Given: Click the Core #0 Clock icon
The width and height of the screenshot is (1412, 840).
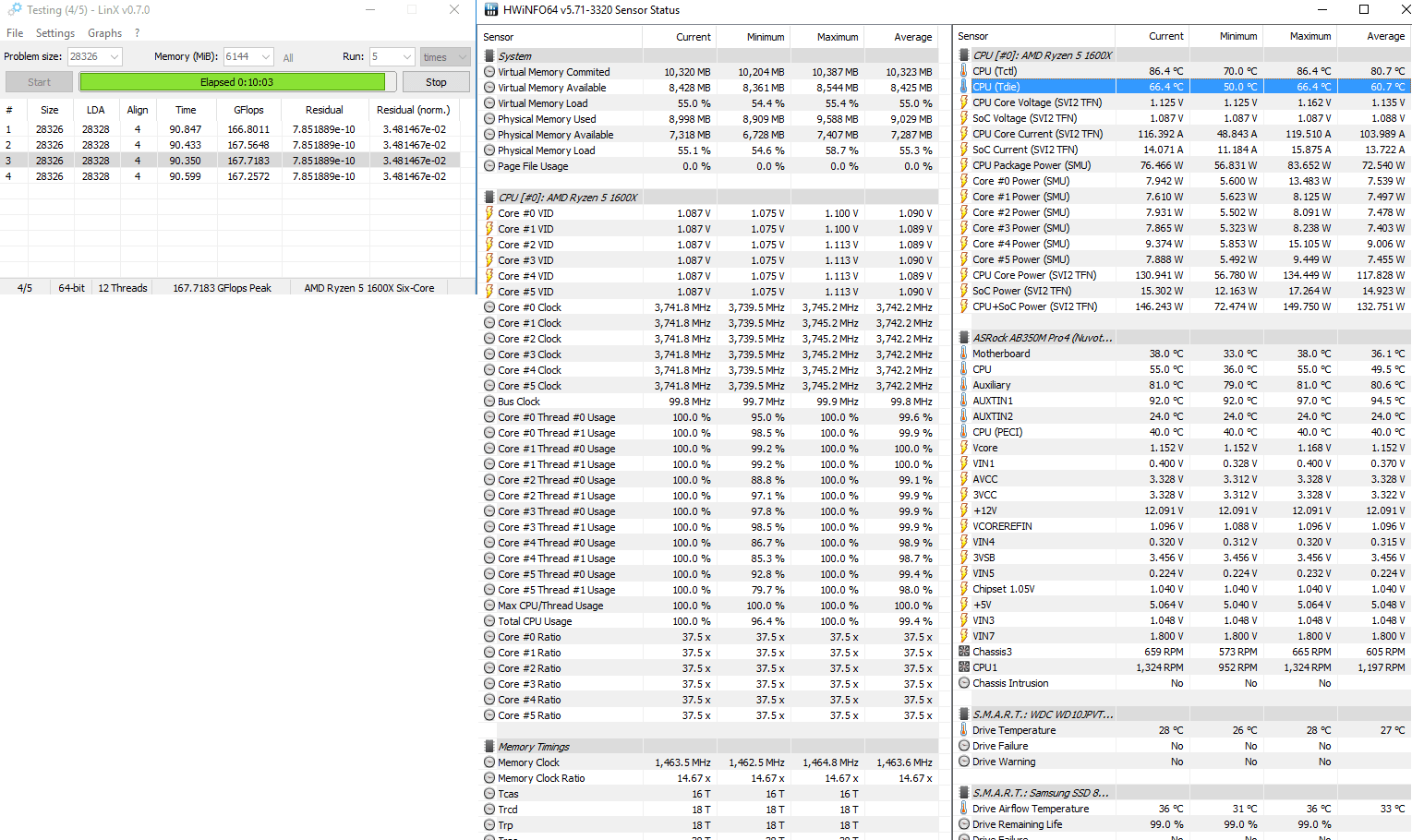Looking at the screenshot, I should [489, 307].
